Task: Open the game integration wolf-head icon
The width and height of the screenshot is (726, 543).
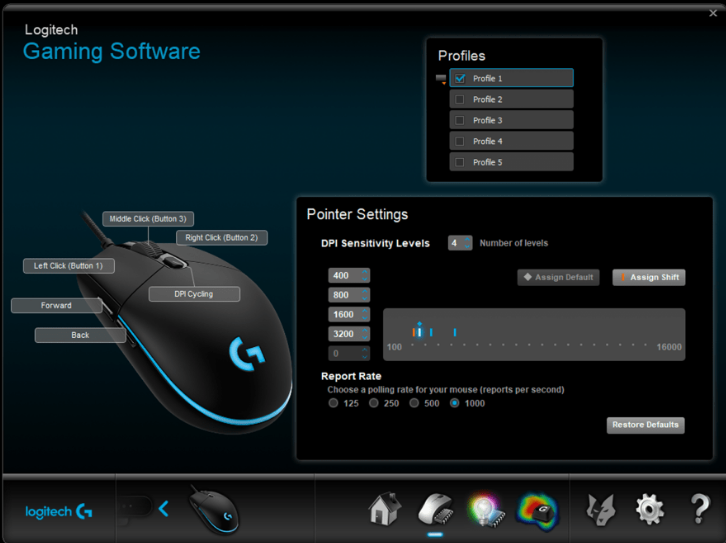Action: point(601,510)
